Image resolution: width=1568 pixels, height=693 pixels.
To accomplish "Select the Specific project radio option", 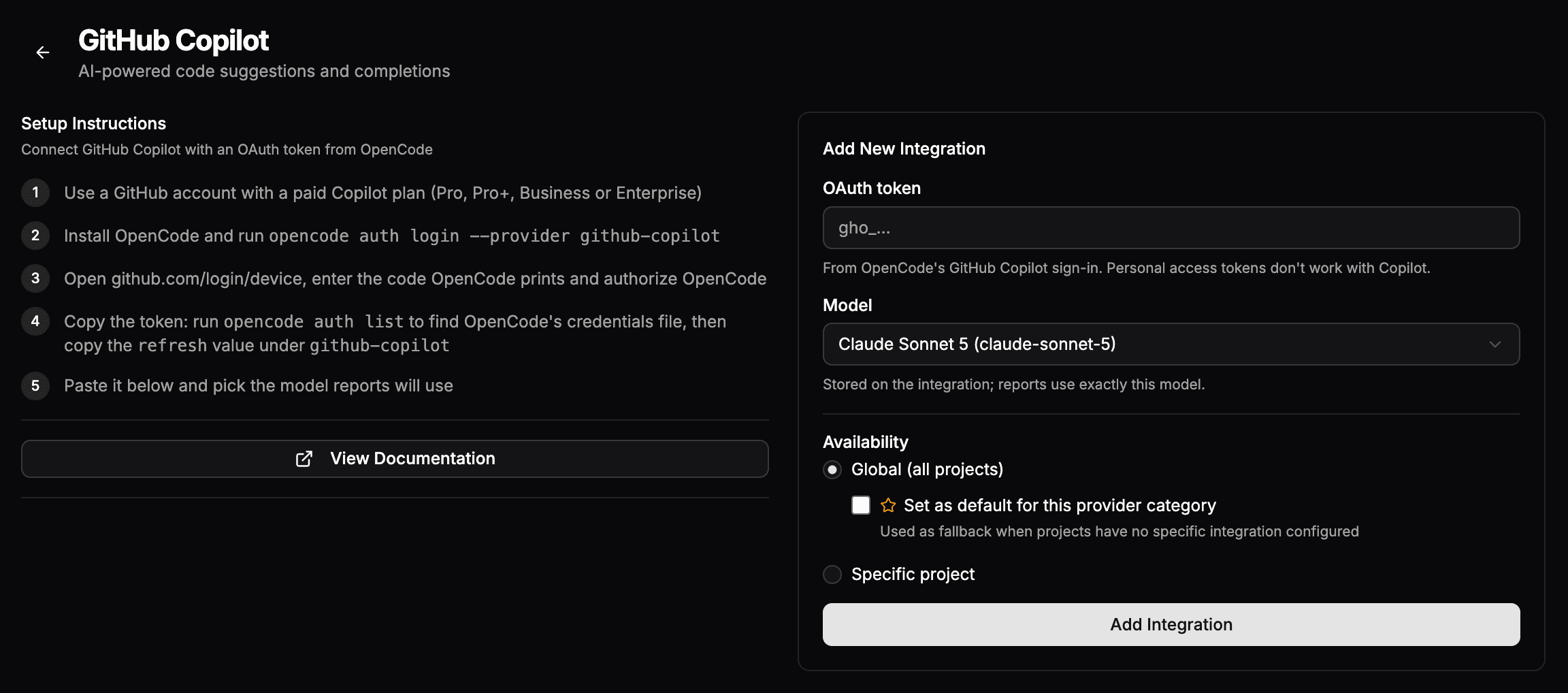I will coord(832,575).
